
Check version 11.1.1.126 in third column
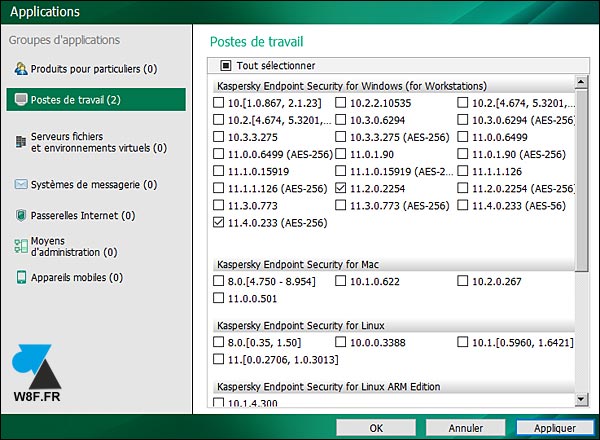tap(463, 171)
